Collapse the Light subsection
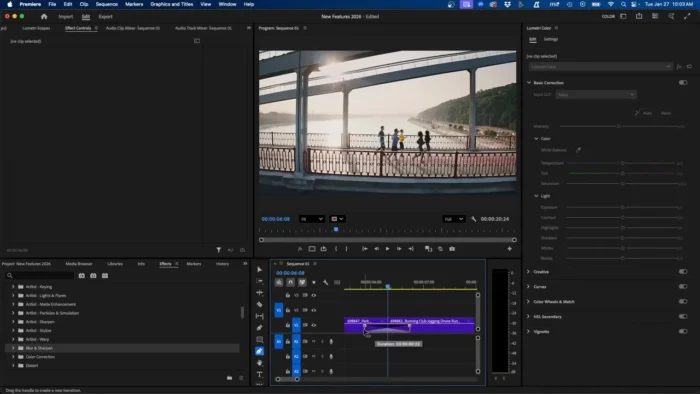700x394 pixels. 536,196
